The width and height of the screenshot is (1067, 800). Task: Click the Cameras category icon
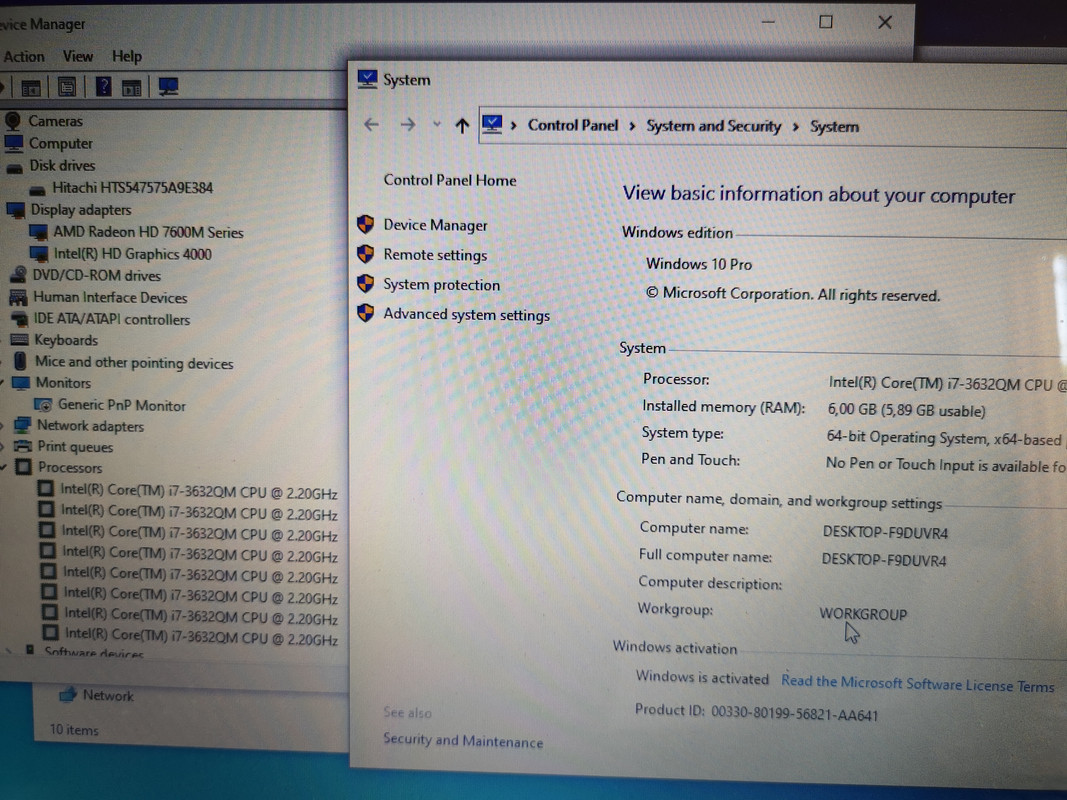pos(13,121)
